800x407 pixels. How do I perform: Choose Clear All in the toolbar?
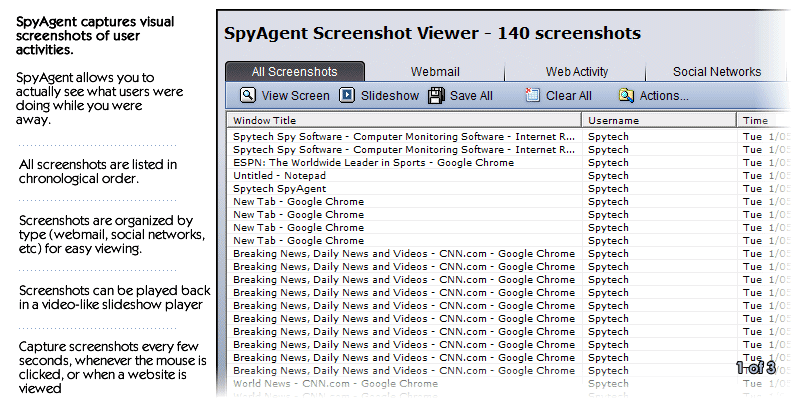point(568,95)
